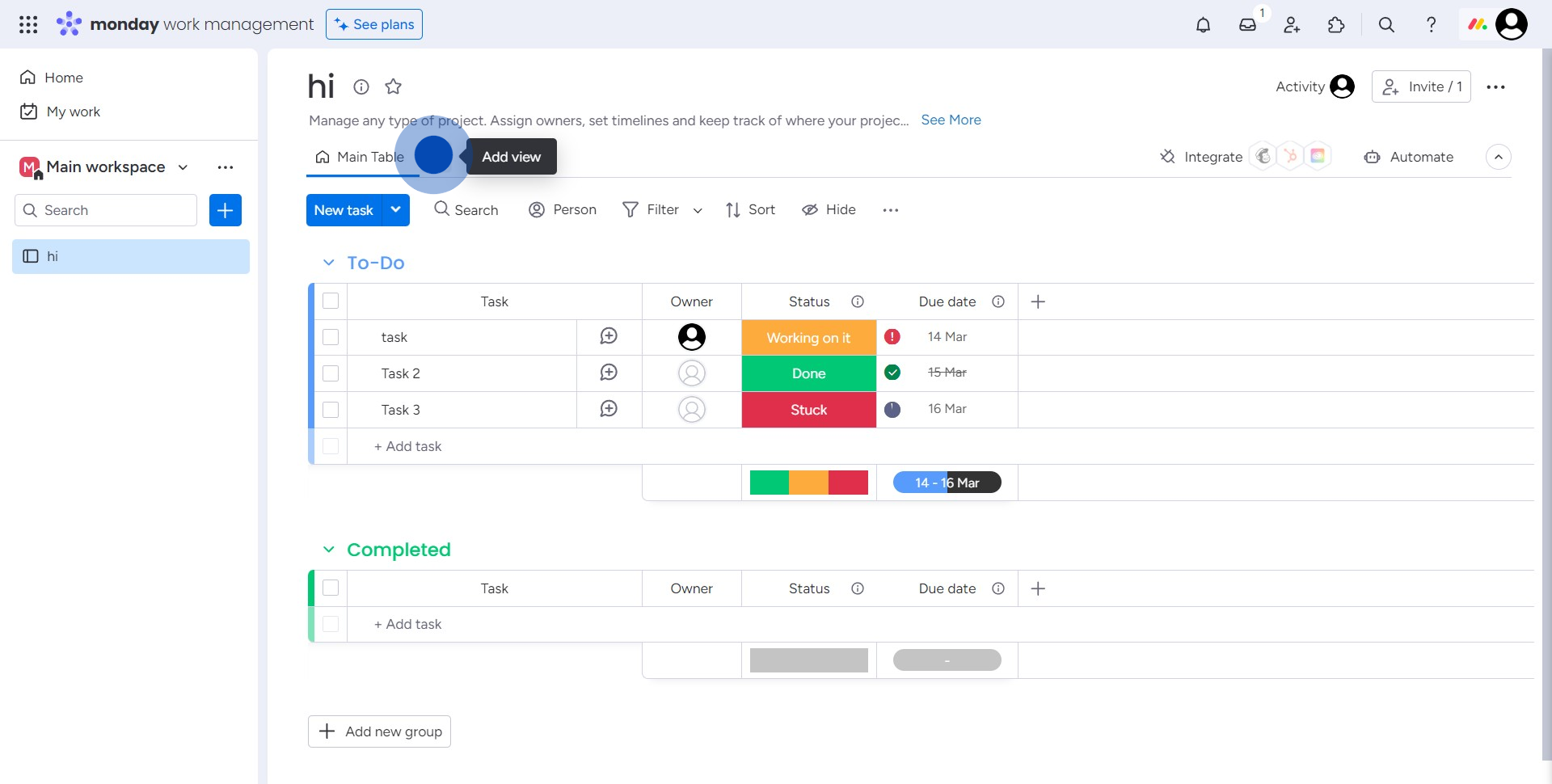Open board info icon next to title

click(x=361, y=86)
